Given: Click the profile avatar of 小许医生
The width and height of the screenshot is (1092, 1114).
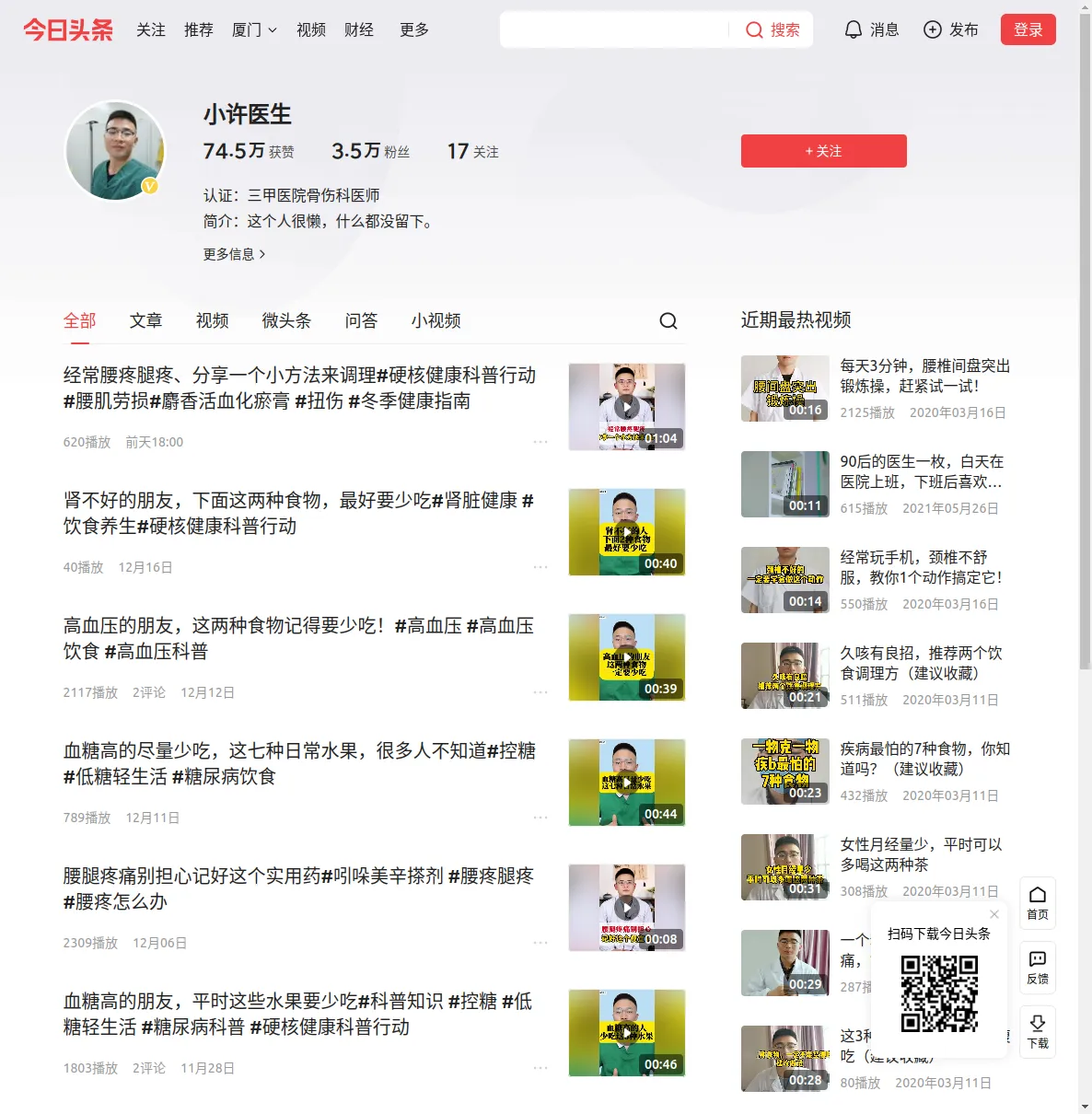Looking at the screenshot, I should coord(115,151).
